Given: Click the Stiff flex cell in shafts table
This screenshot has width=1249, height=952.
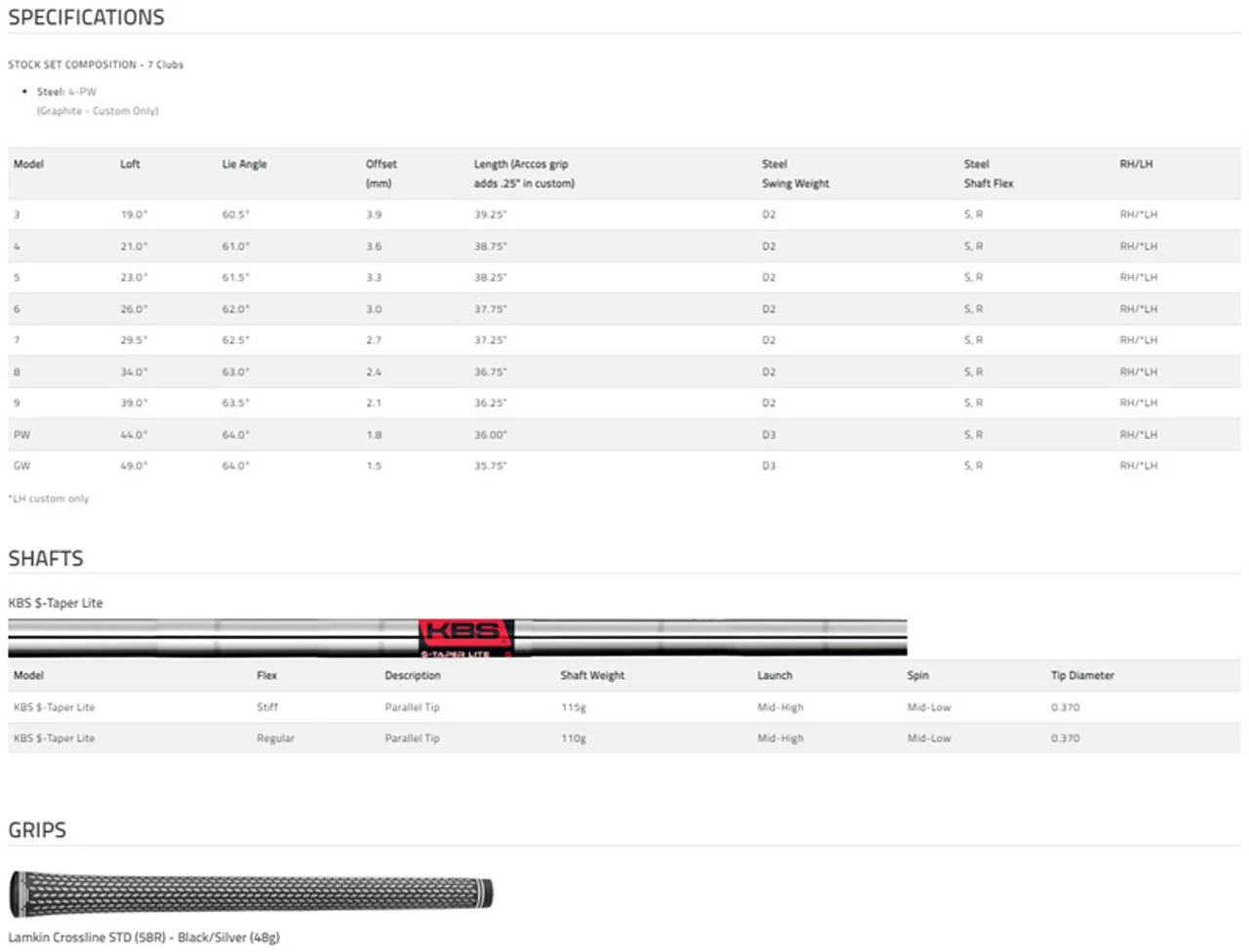Looking at the screenshot, I should (x=267, y=707).
